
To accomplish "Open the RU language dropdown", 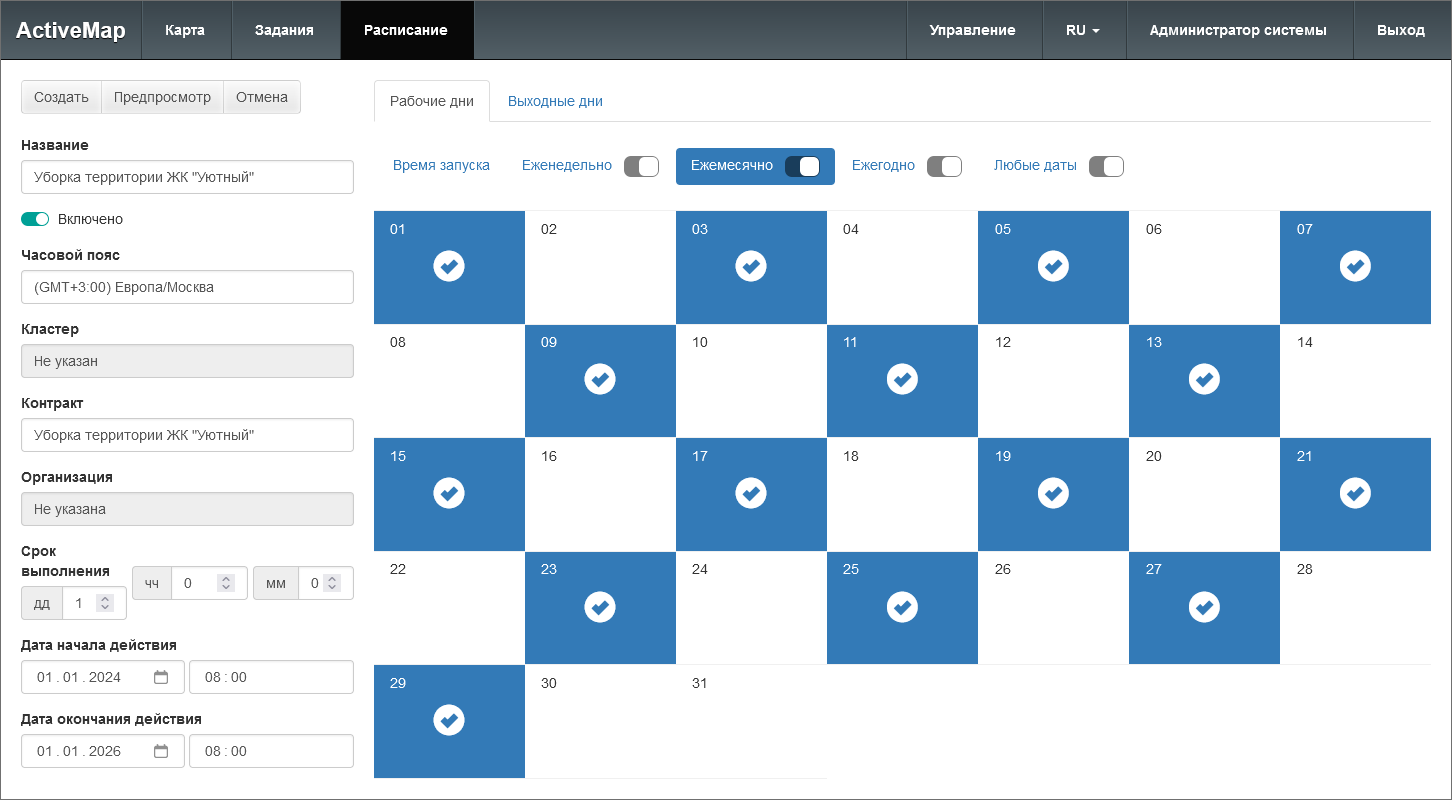I will click(1083, 30).
